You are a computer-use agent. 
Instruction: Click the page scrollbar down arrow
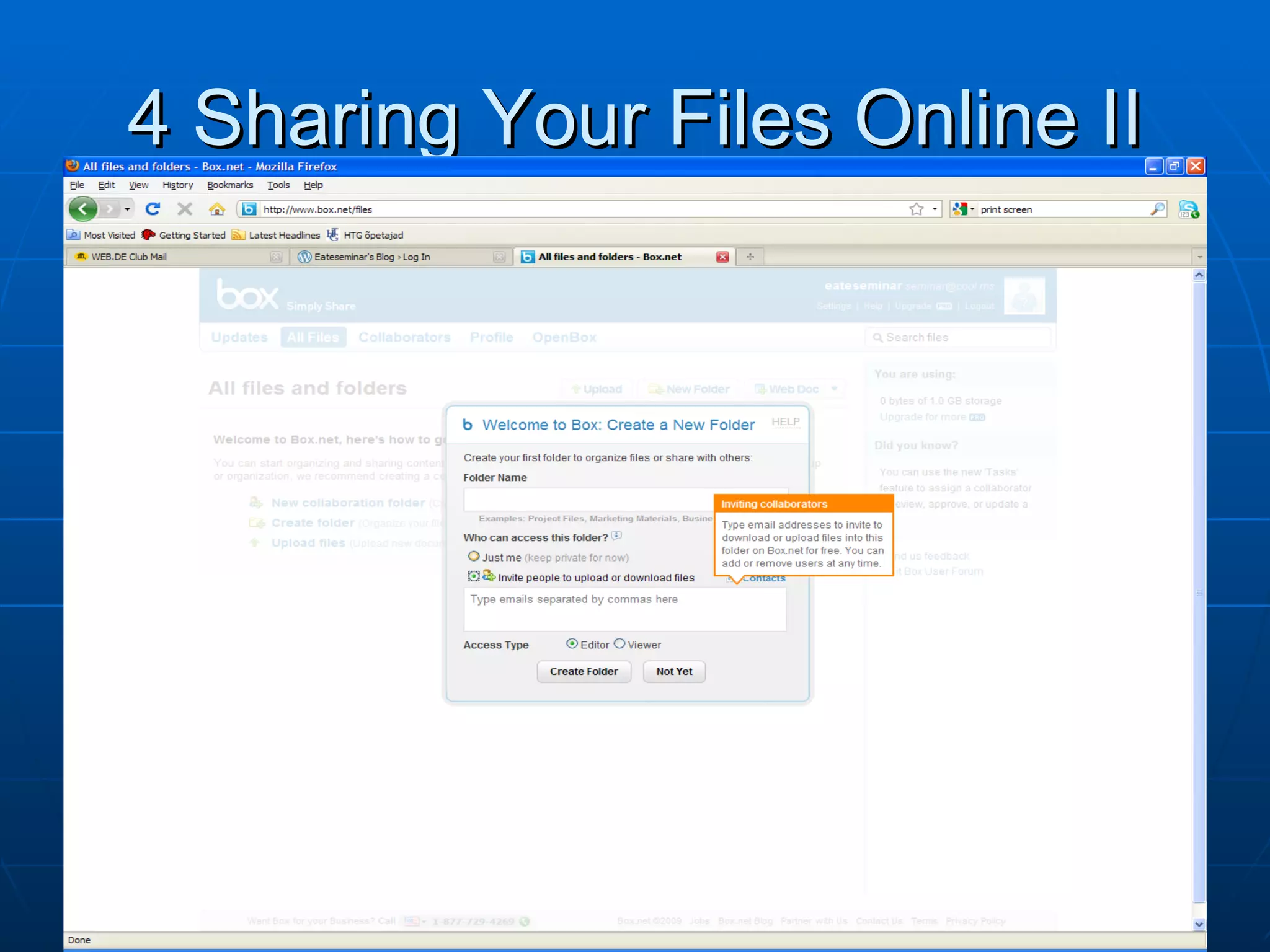click(1199, 924)
